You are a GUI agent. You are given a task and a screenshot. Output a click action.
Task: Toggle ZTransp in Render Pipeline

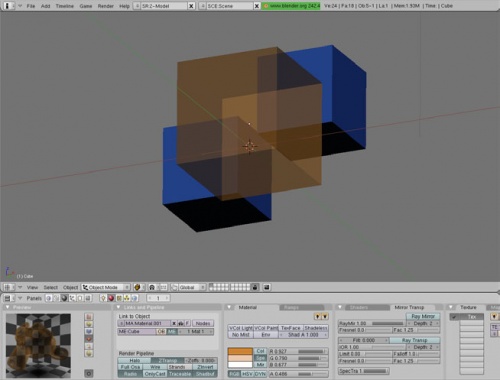click(168, 360)
